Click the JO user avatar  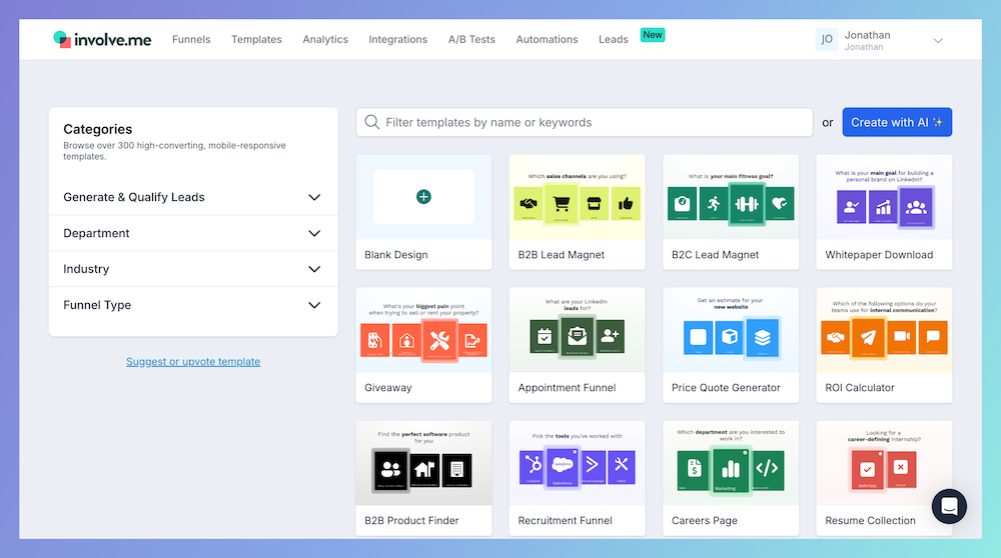point(827,40)
